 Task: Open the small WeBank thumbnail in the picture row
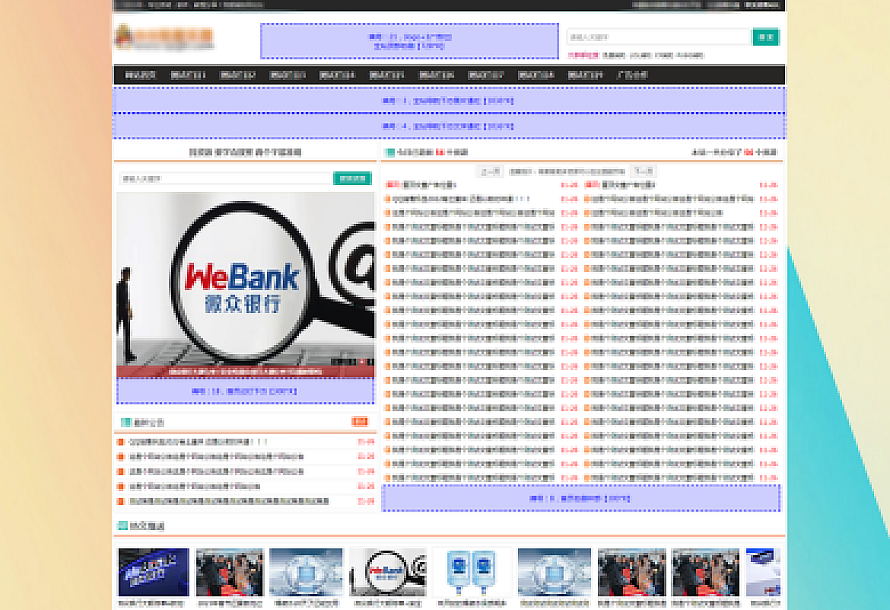[387, 572]
